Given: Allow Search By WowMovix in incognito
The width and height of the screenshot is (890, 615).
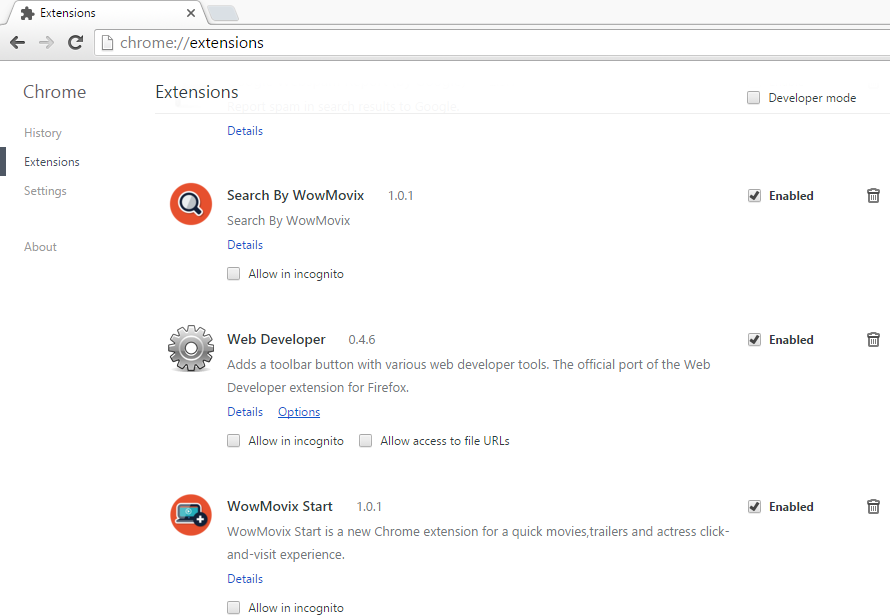Looking at the screenshot, I should pyautogui.click(x=234, y=274).
